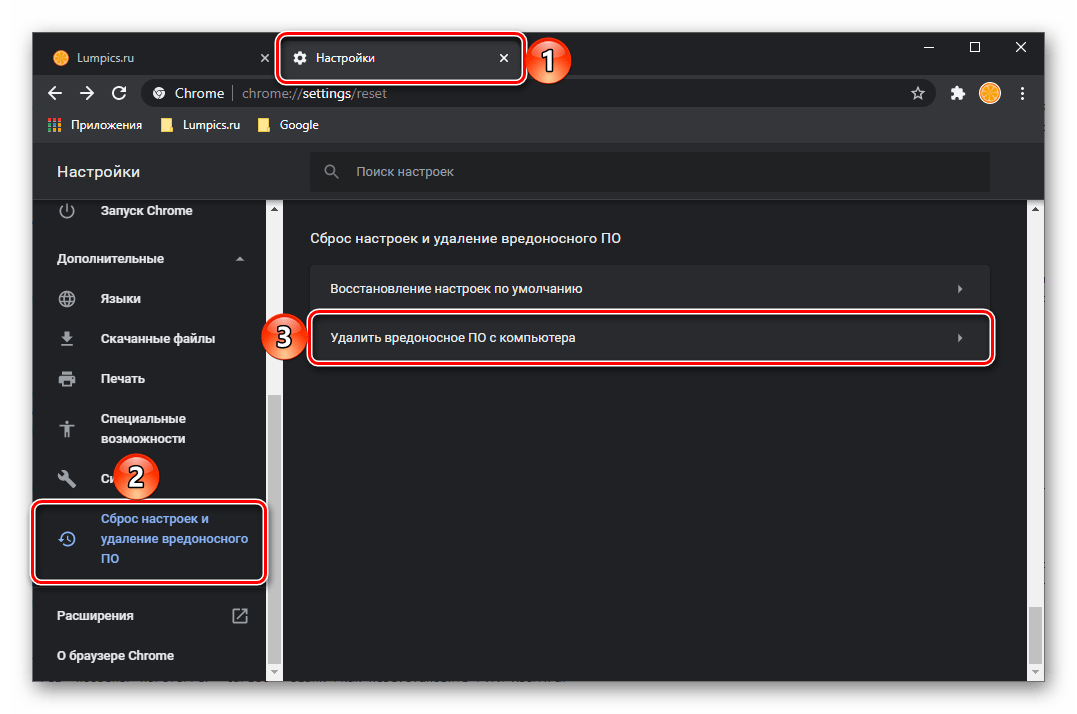Open Google bookmark folder
This screenshot has height=714, width=1077.
pos(288,125)
